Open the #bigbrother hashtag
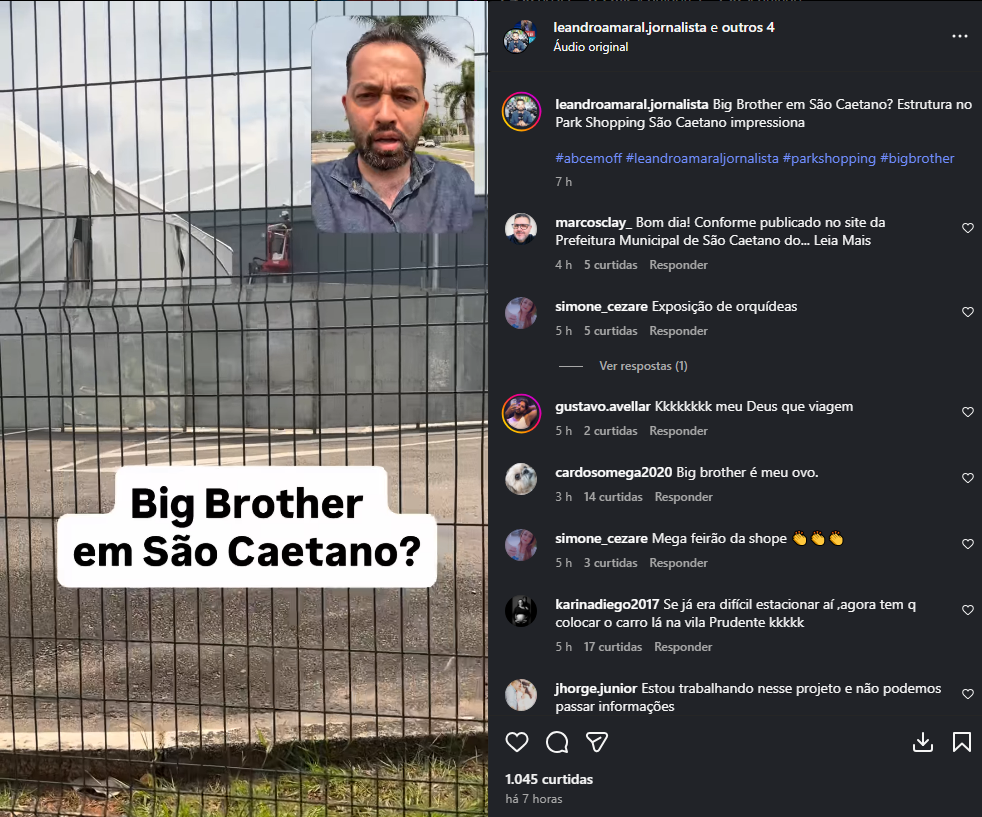Screen dimensions: 982x817 pos(917,158)
